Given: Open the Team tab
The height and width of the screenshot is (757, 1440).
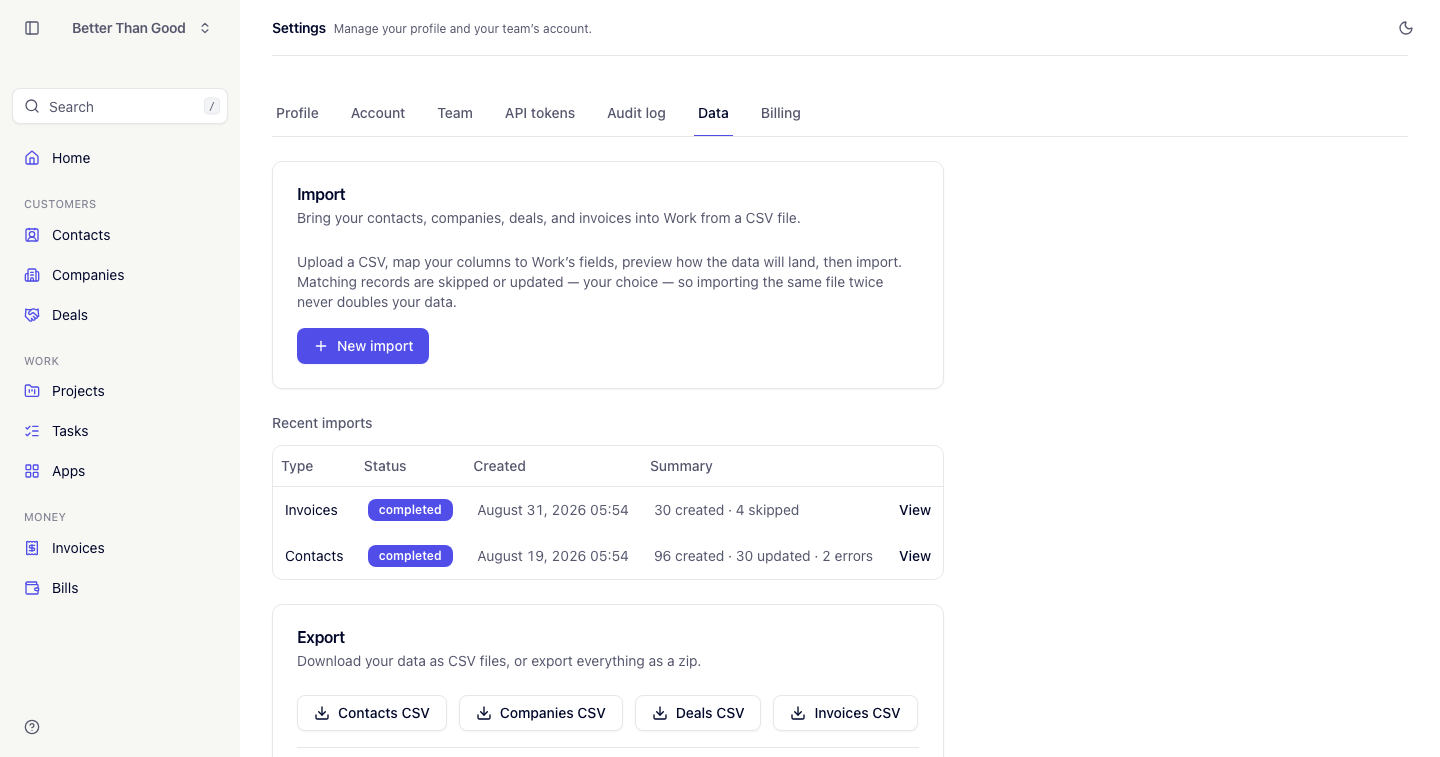Looking at the screenshot, I should pyautogui.click(x=455, y=113).
